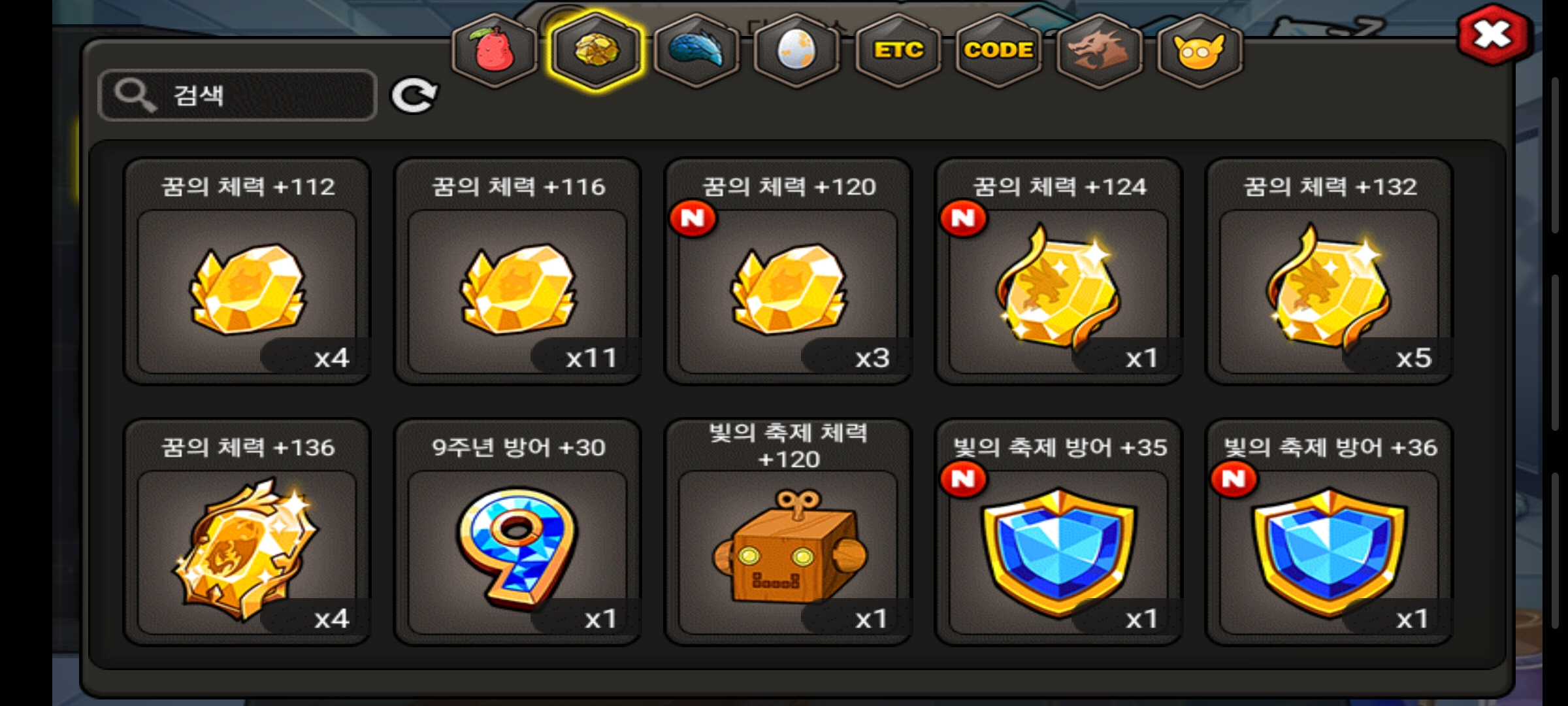Choose the 9주년 방어 +30 item
This screenshot has width=1568, height=706.
click(x=517, y=532)
